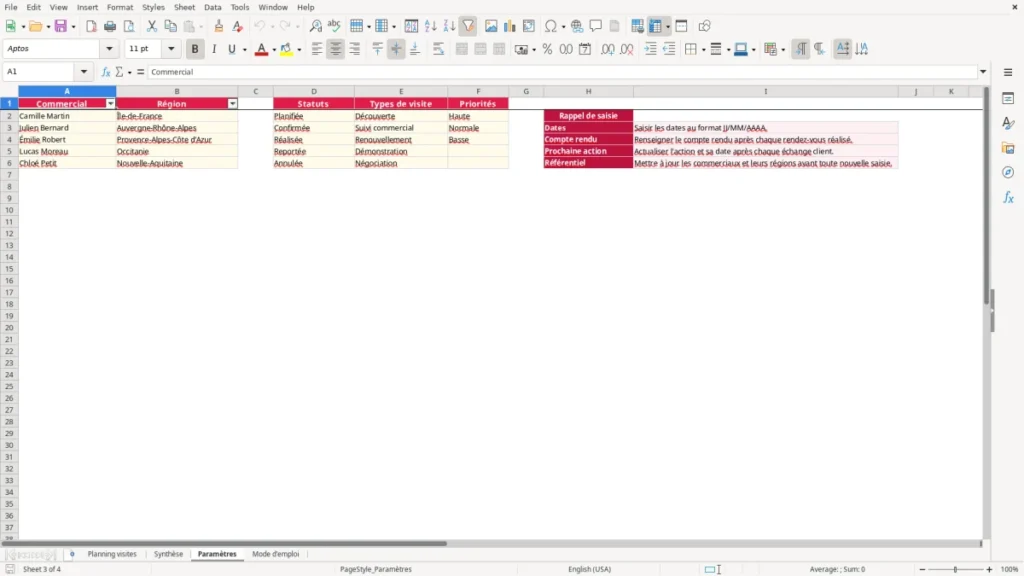Select column H header
Screen dimensions: 1024x576
(588, 91)
